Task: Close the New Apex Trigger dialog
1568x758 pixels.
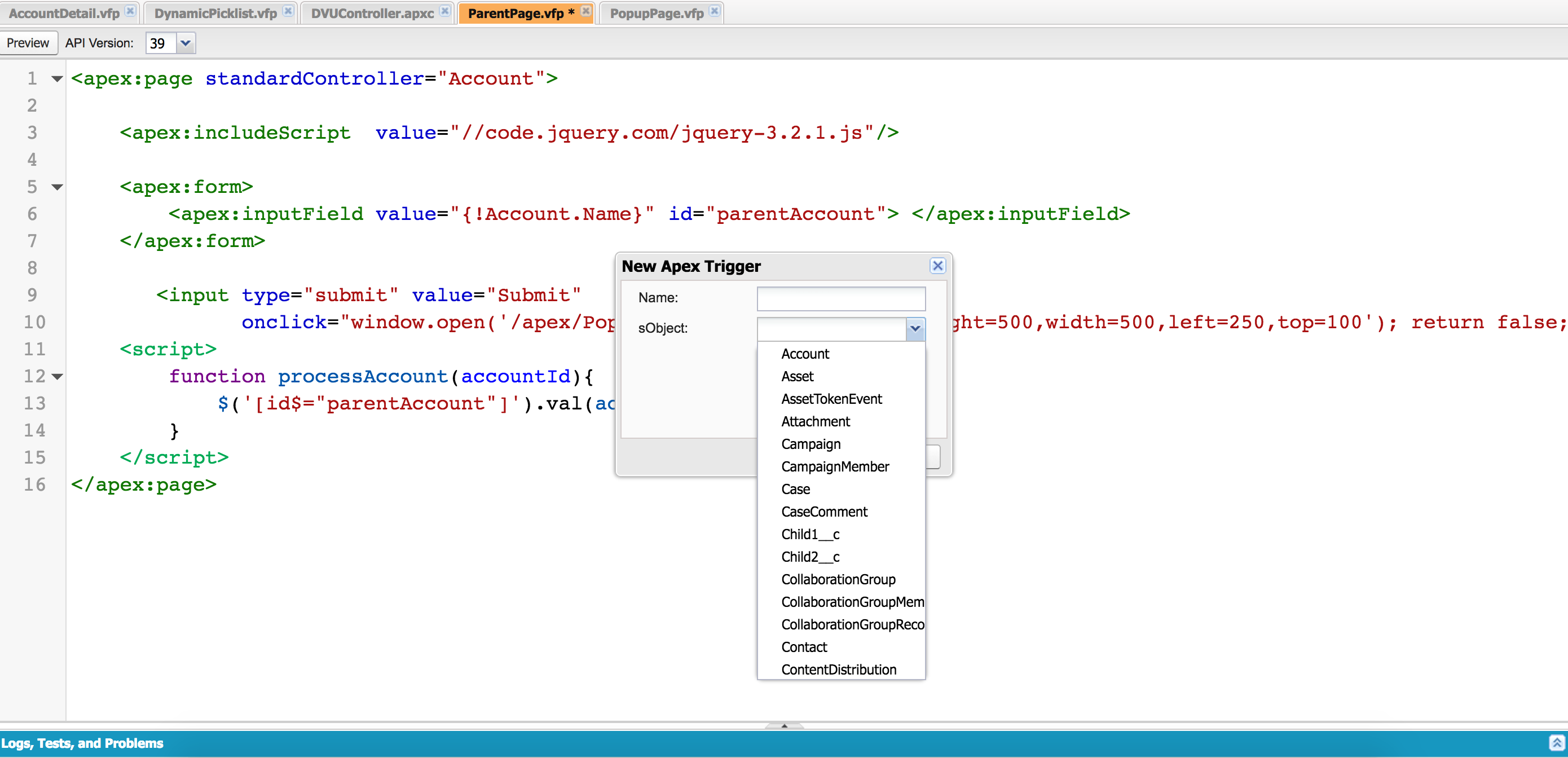Action: click(x=937, y=266)
